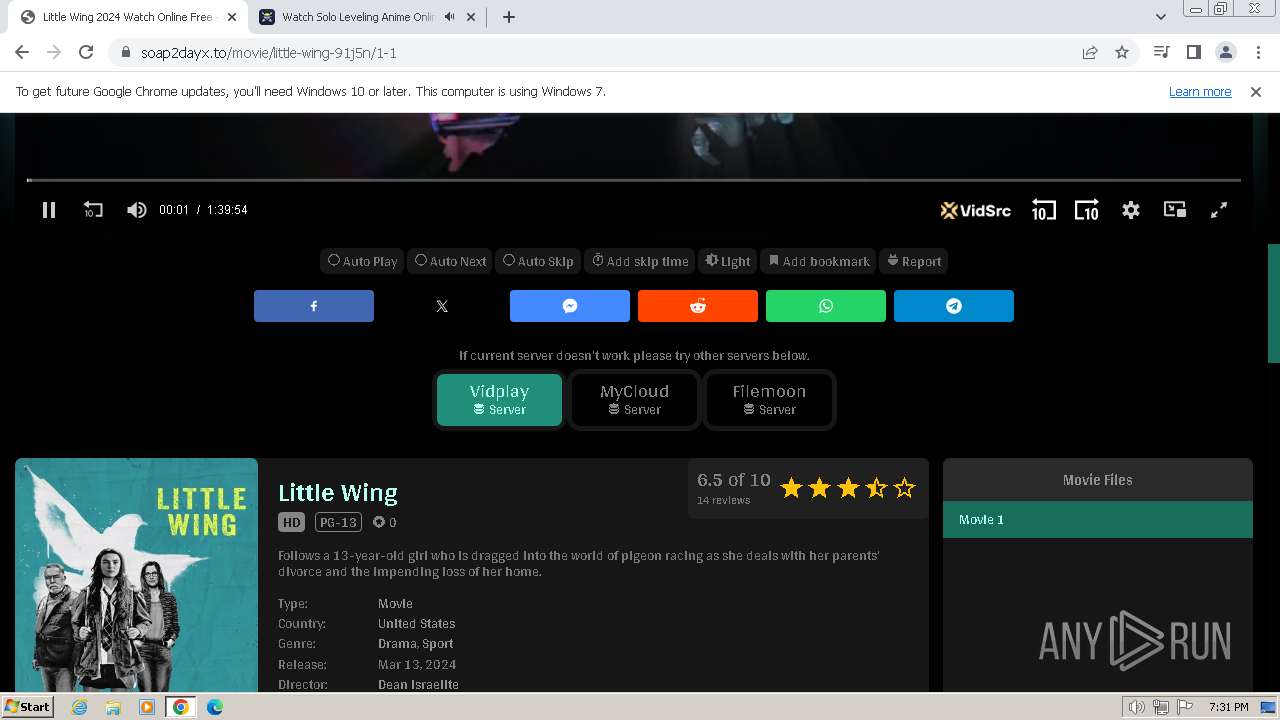Image resolution: width=1280 pixels, height=720 pixels.
Task: Select Movie 1 in Movie Files
Action: pyautogui.click(x=1098, y=520)
